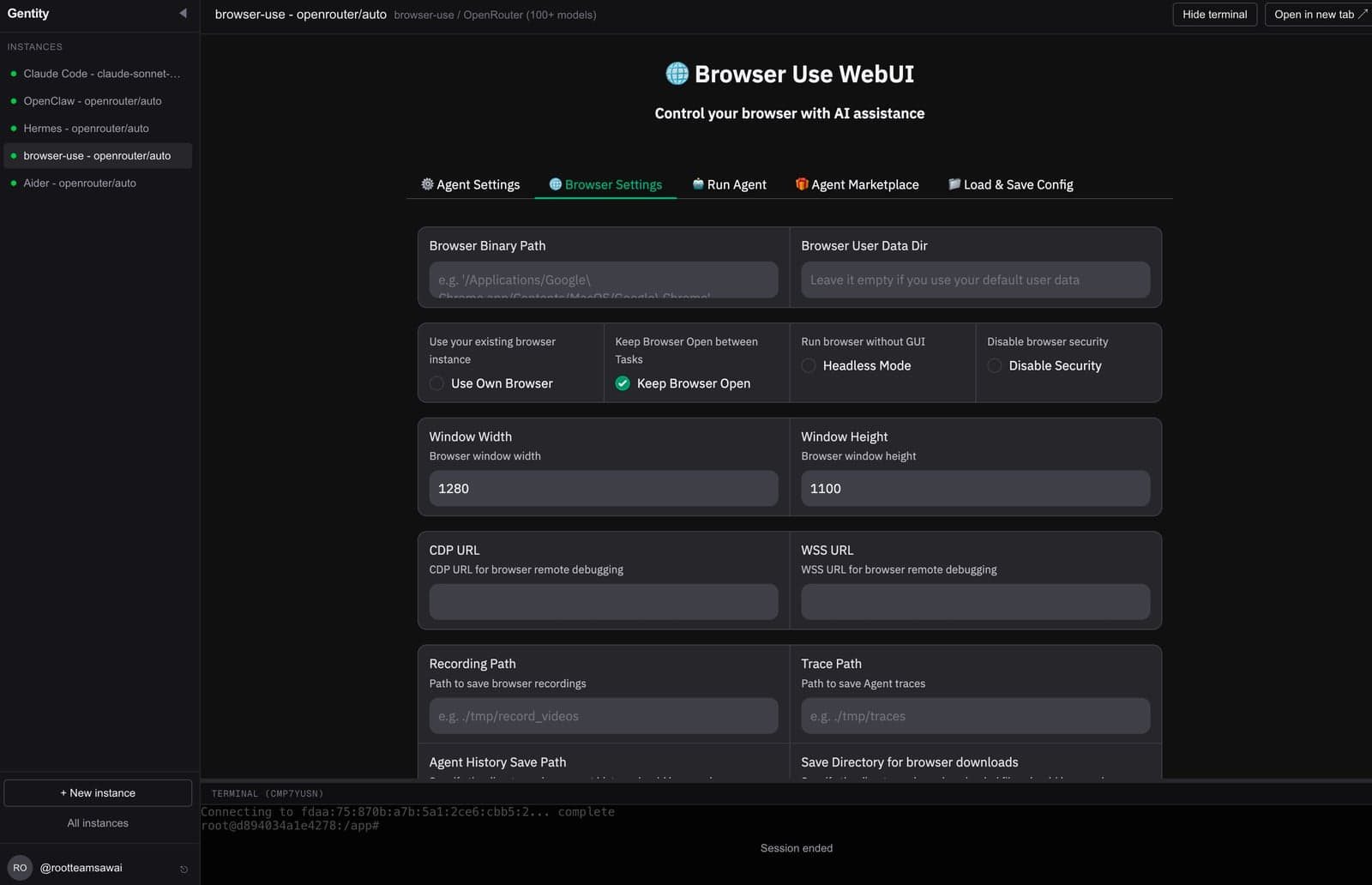
Task: Click the globe icon beside Browser Use WebUI
Action: pyautogui.click(x=677, y=74)
